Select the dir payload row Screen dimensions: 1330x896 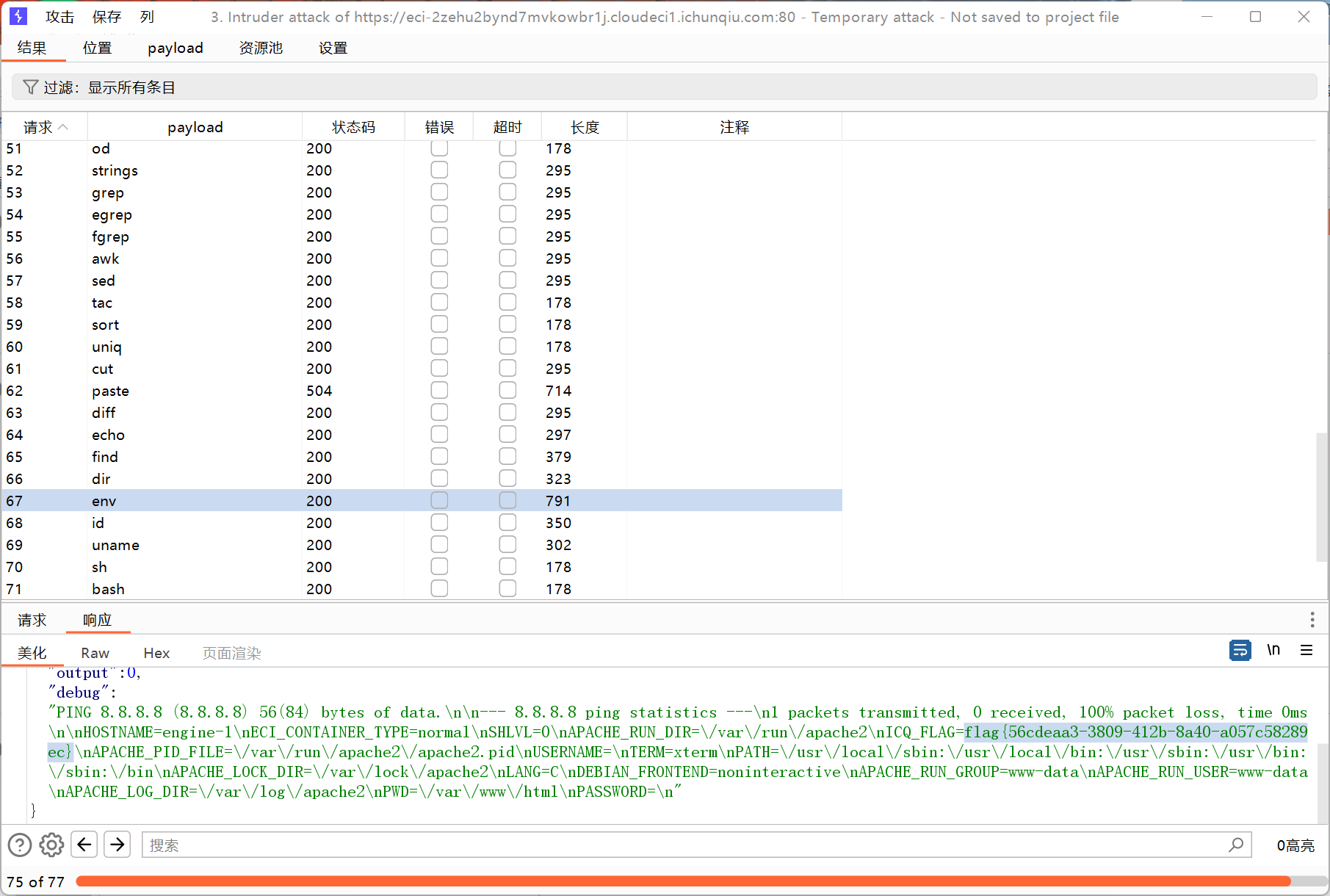point(422,479)
